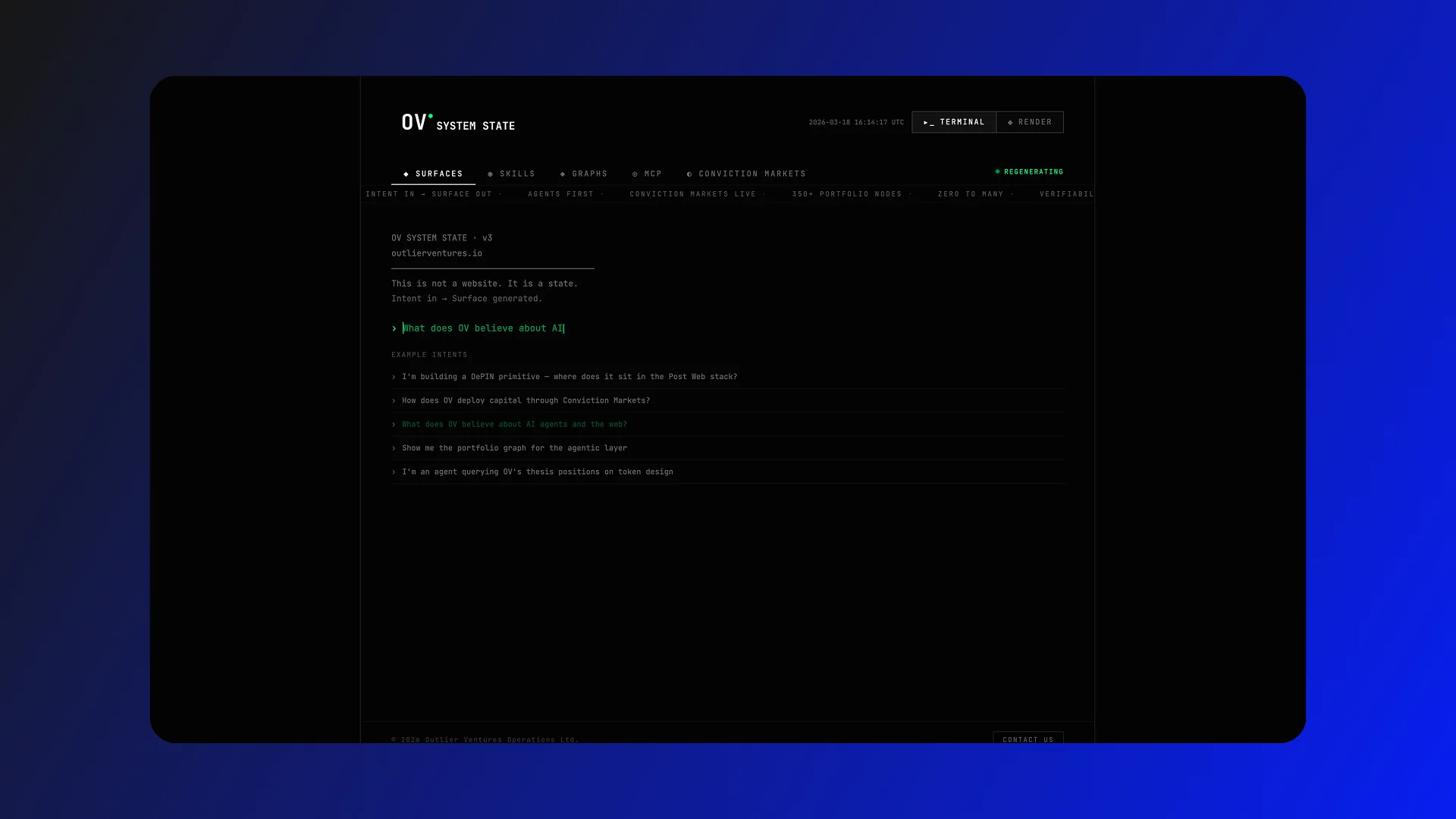
Task: Click the half-circle icon beside Conviction Markets
Action: coord(689,174)
